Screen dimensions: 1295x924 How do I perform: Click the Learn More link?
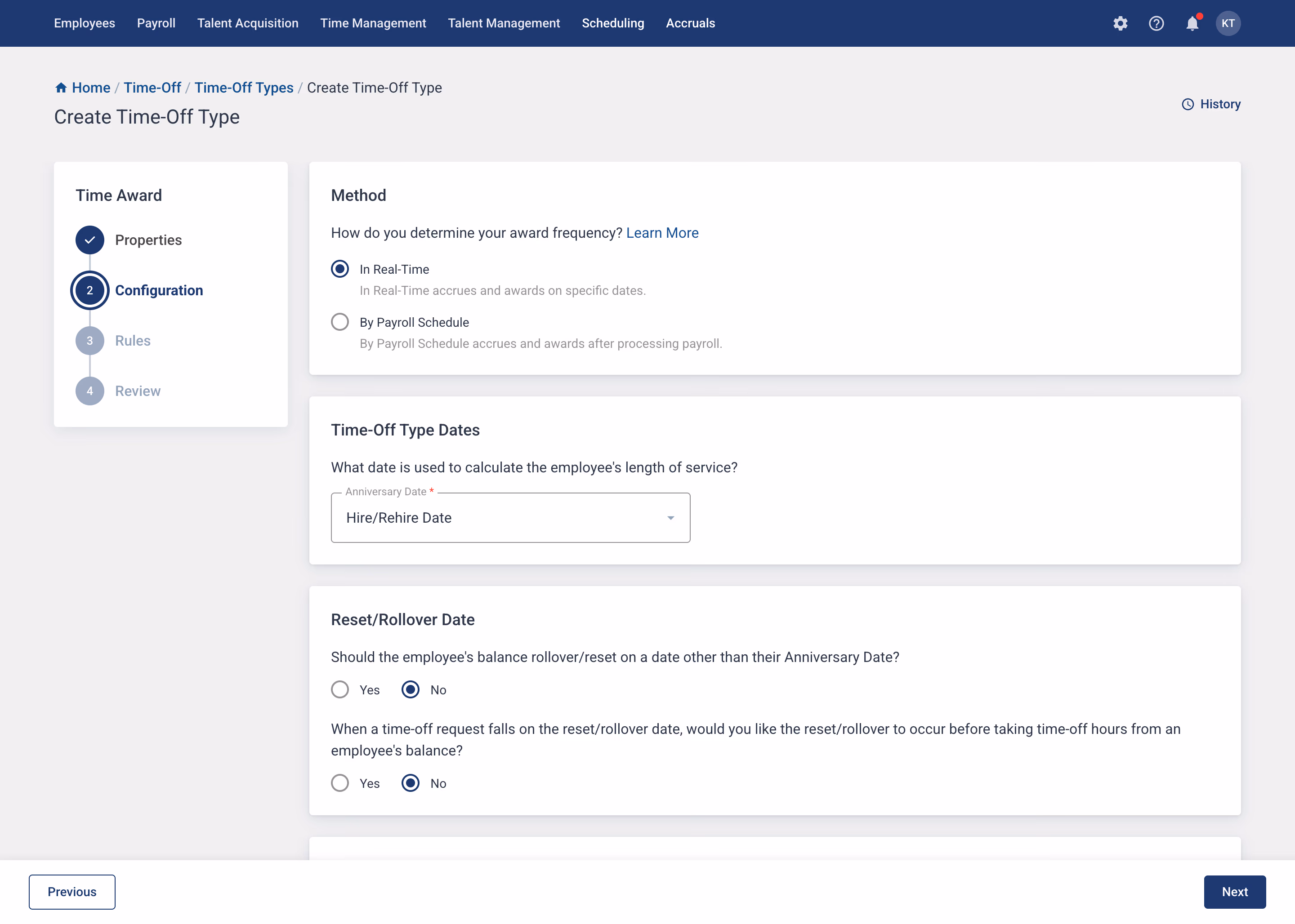click(x=662, y=233)
